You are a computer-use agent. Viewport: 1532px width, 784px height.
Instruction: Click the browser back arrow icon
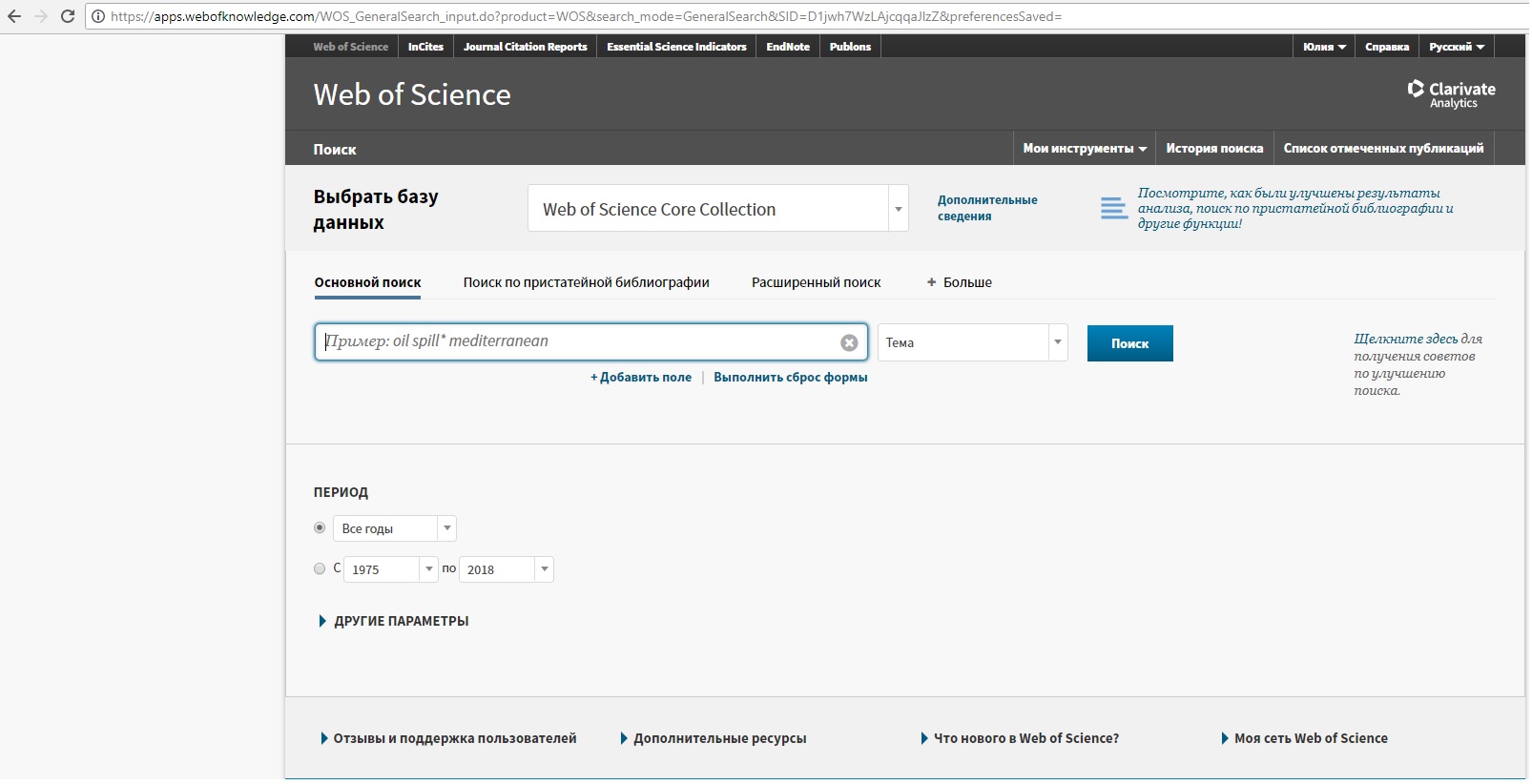14,16
